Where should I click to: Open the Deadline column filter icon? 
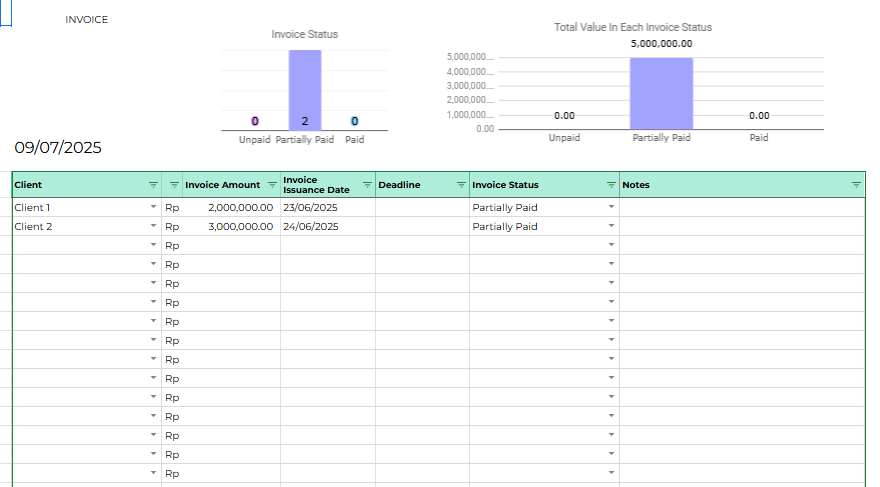pos(461,185)
